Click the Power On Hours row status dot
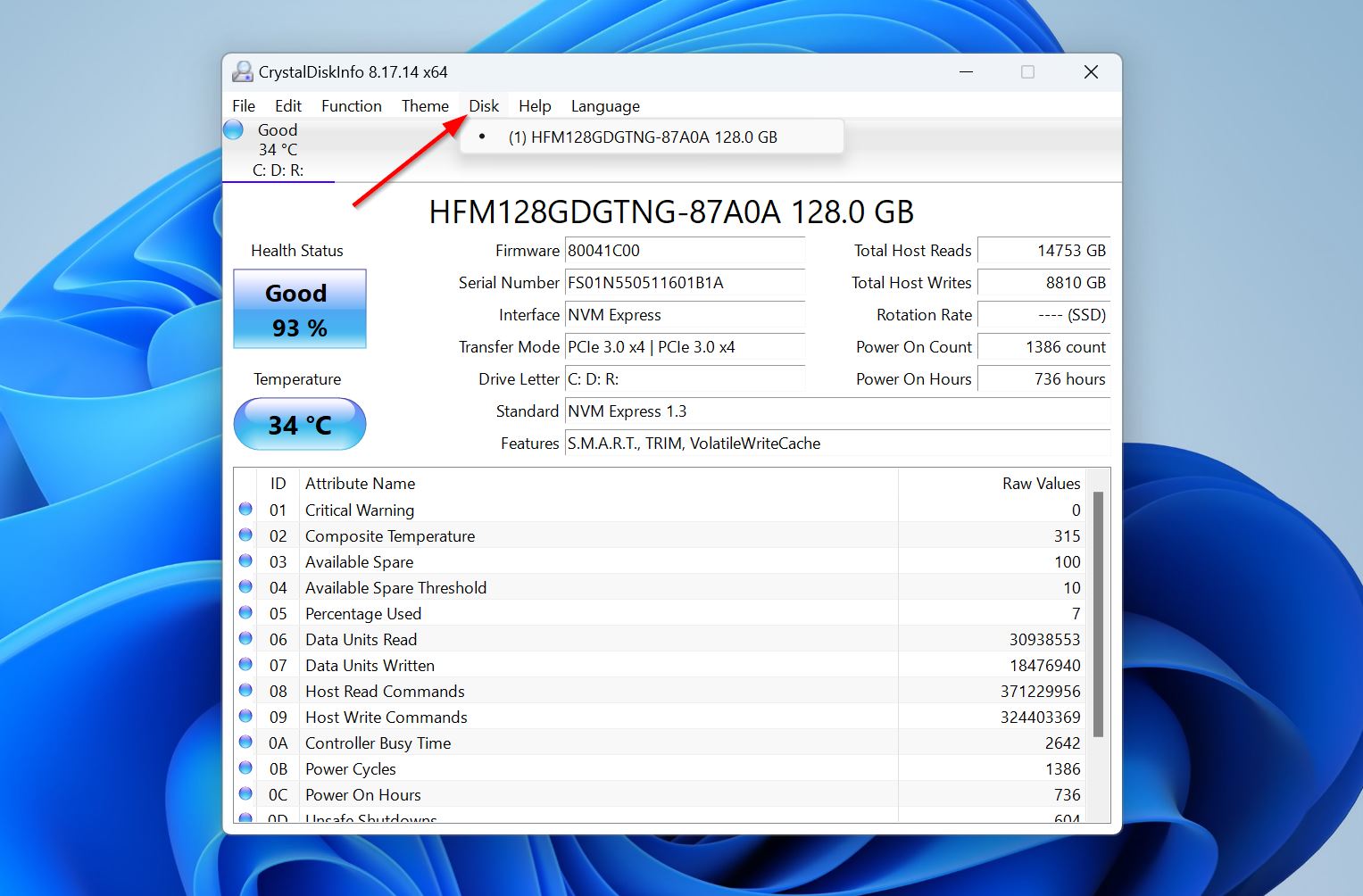Image resolution: width=1363 pixels, height=896 pixels. tap(245, 794)
